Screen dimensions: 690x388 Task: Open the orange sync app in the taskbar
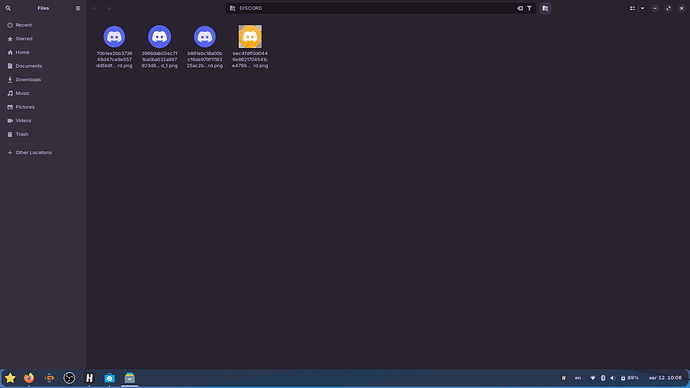pos(49,378)
